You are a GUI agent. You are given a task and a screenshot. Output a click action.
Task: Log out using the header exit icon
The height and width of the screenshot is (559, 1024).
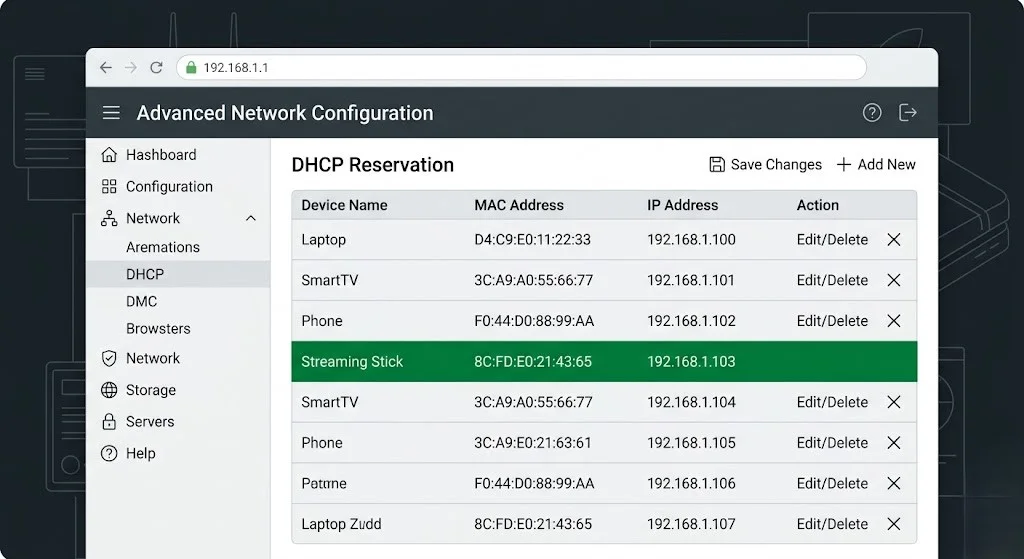pyautogui.click(x=908, y=112)
